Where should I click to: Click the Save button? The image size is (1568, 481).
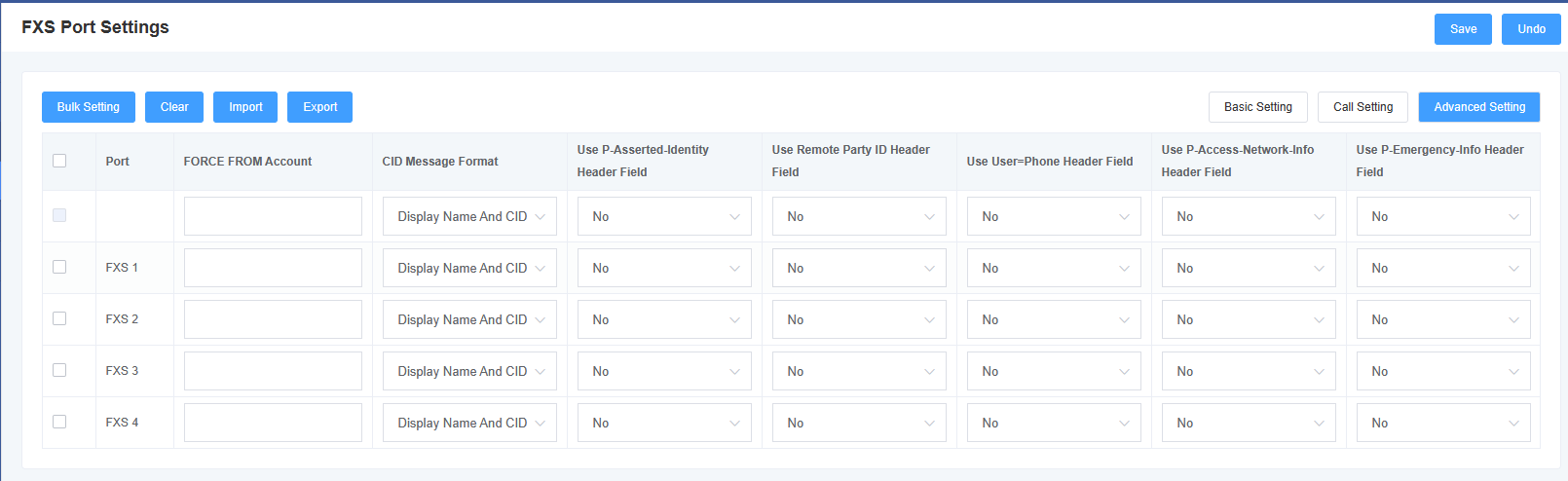(1463, 29)
